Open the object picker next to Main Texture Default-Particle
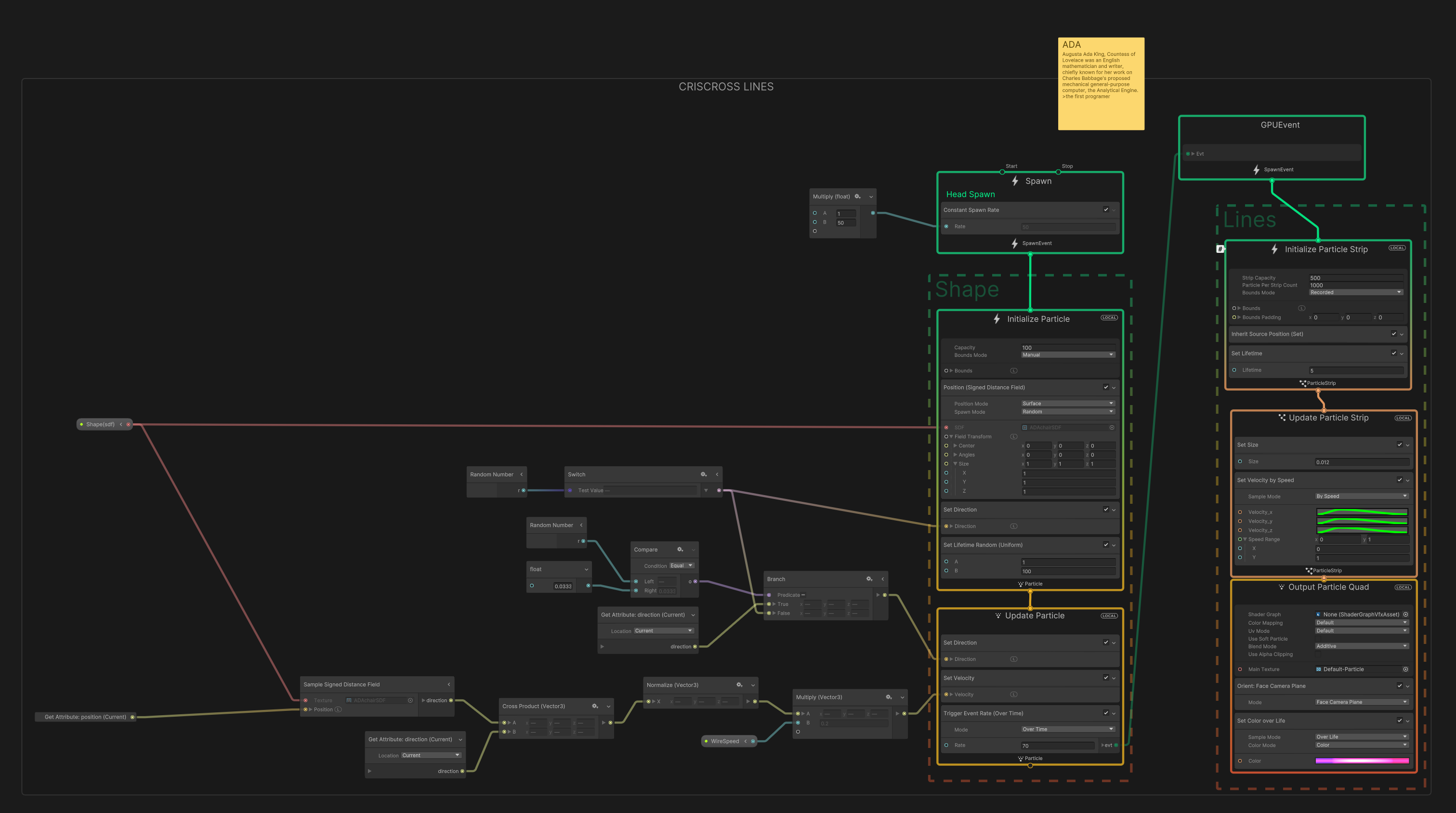 (x=1406, y=669)
